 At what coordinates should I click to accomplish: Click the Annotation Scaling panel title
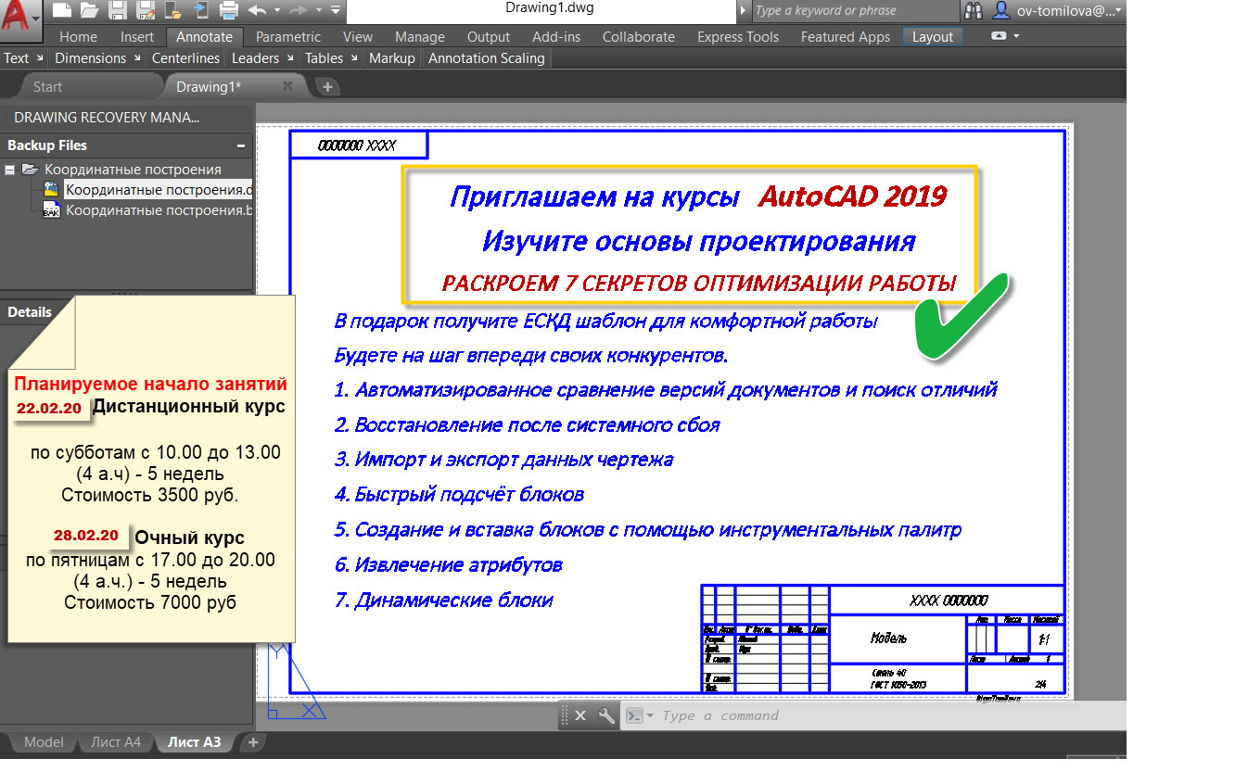pyautogui.click(x=486, y=58)
